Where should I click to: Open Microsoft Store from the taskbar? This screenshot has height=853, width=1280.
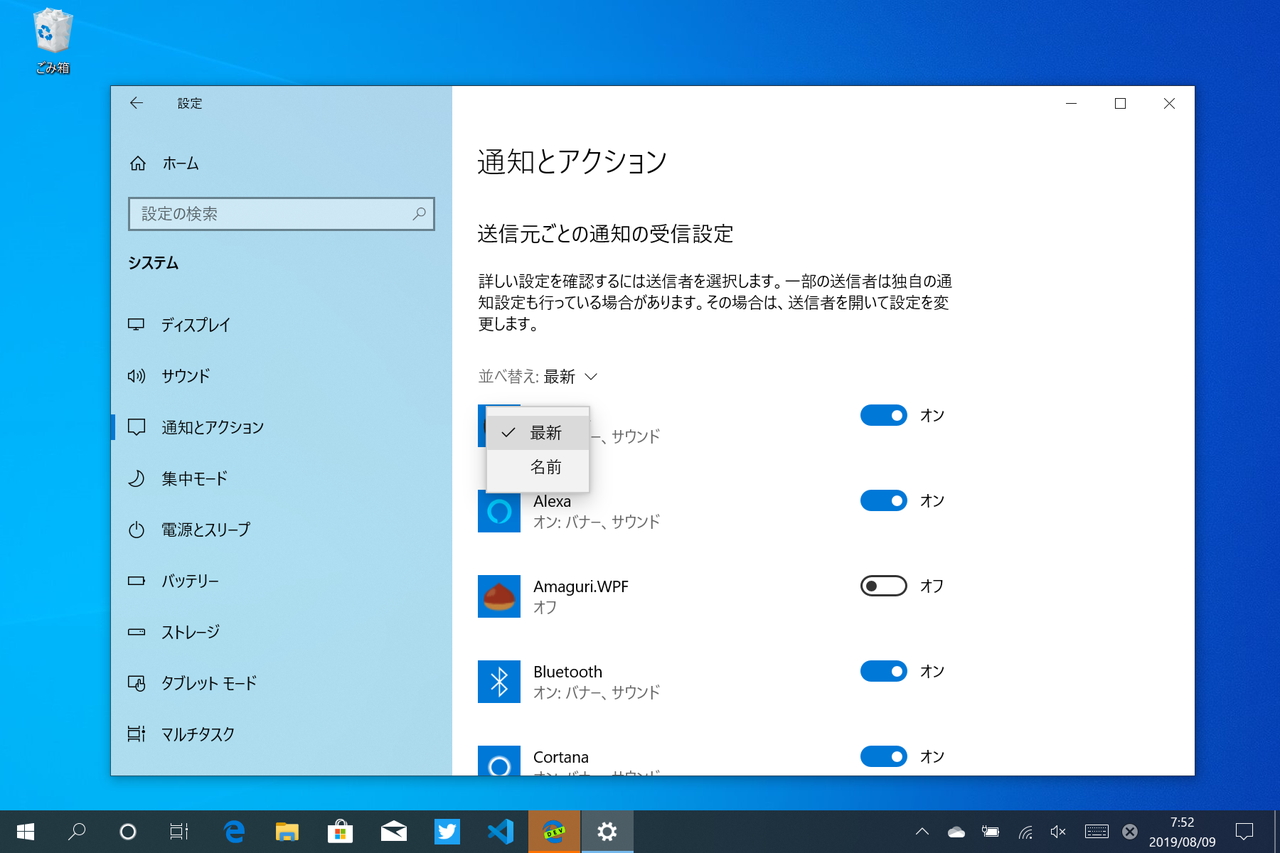(x=340, y=831)
